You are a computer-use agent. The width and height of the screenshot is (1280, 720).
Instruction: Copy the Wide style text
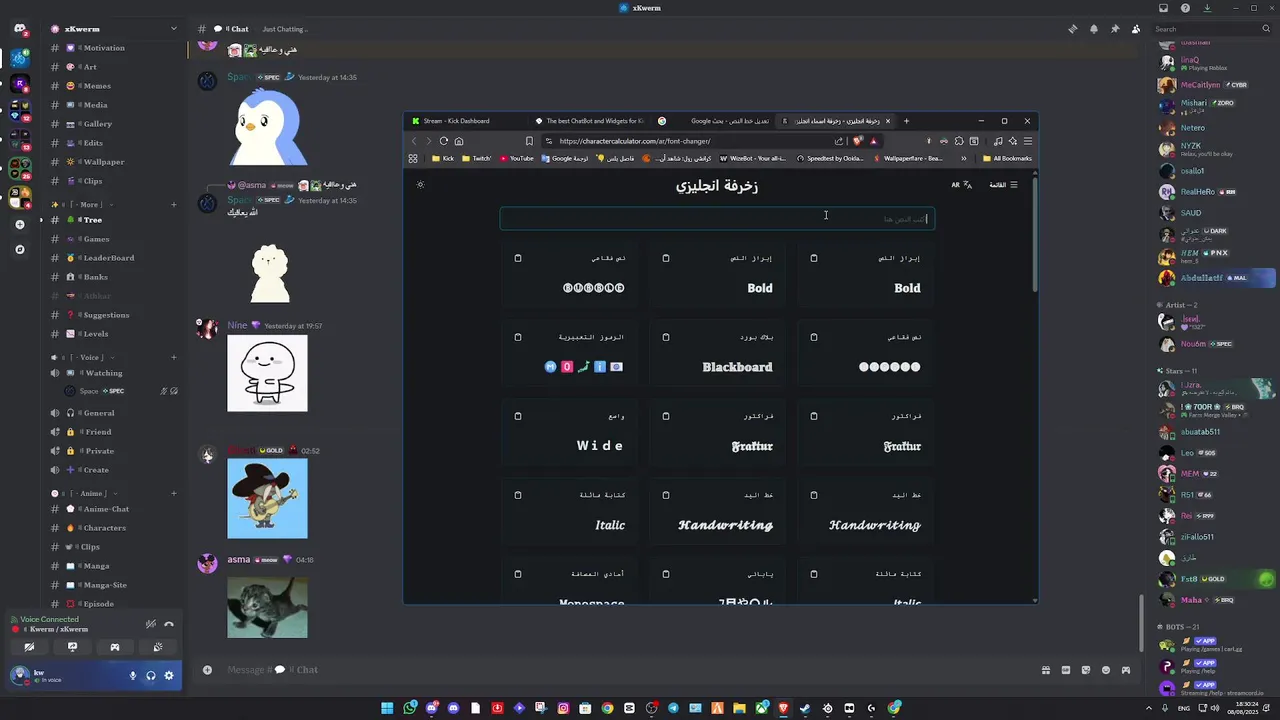click(x=517, y=416)
